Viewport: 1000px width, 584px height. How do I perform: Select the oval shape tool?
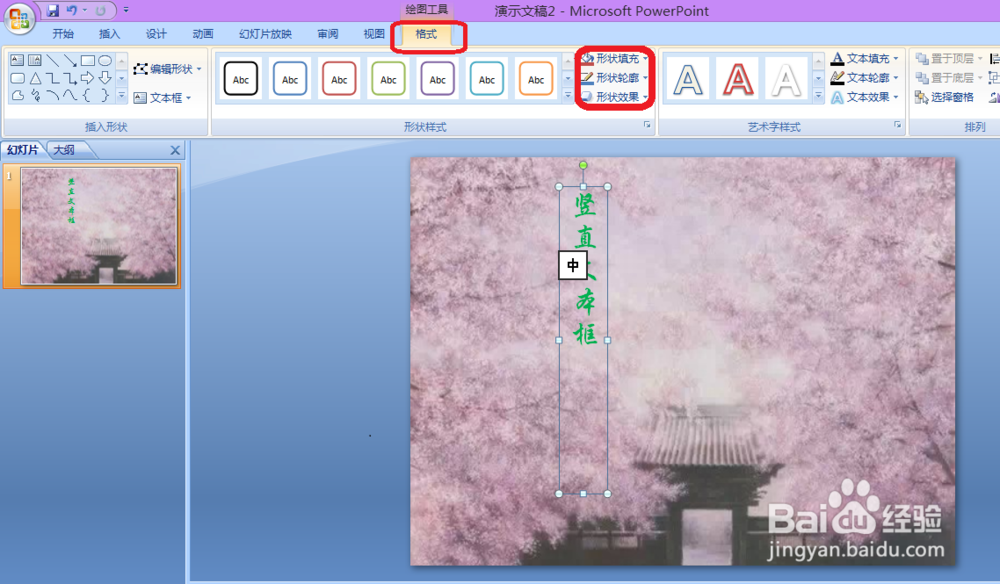pos(106,61)
